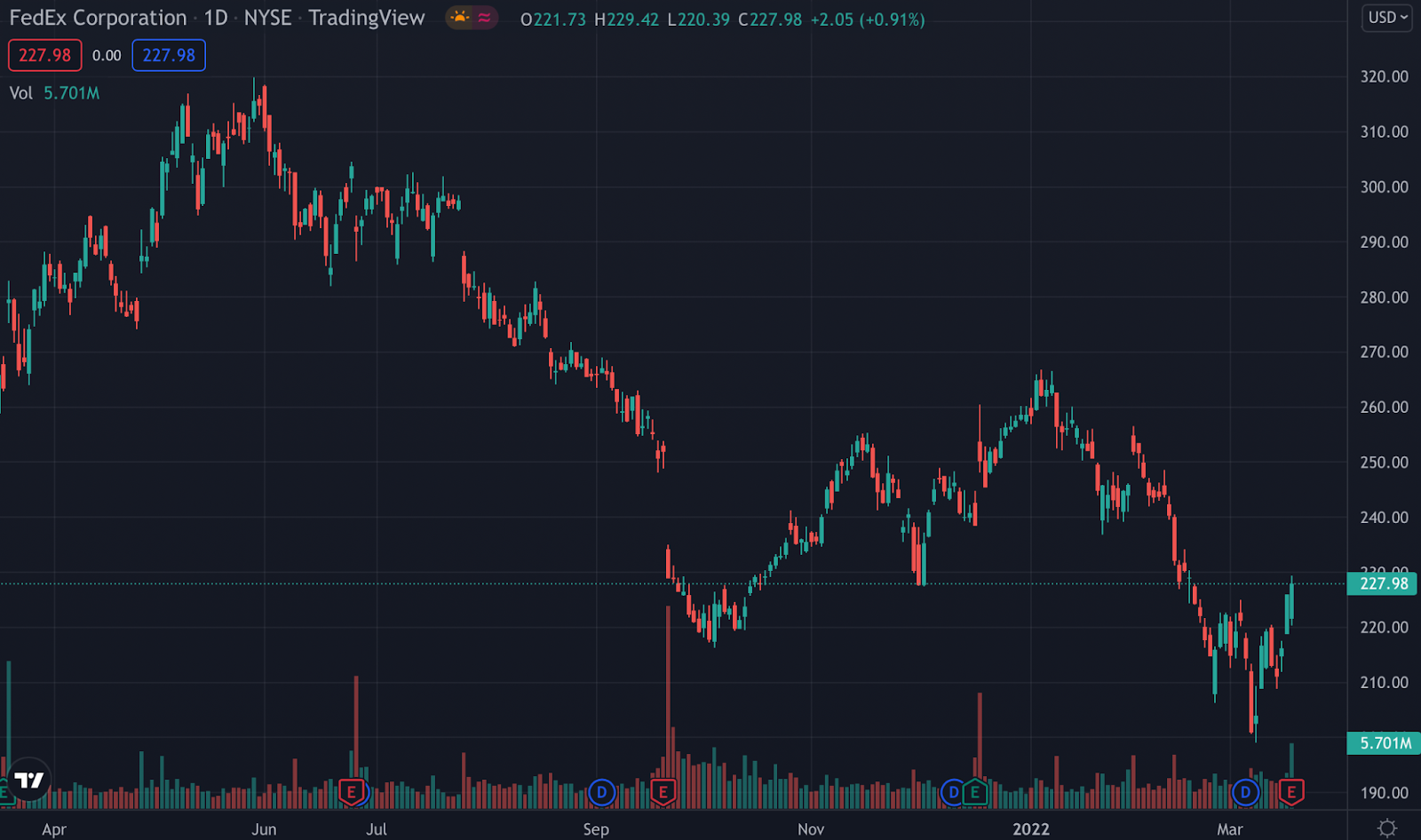Click the red sell price 227.98 button

(x=45, y=55)
